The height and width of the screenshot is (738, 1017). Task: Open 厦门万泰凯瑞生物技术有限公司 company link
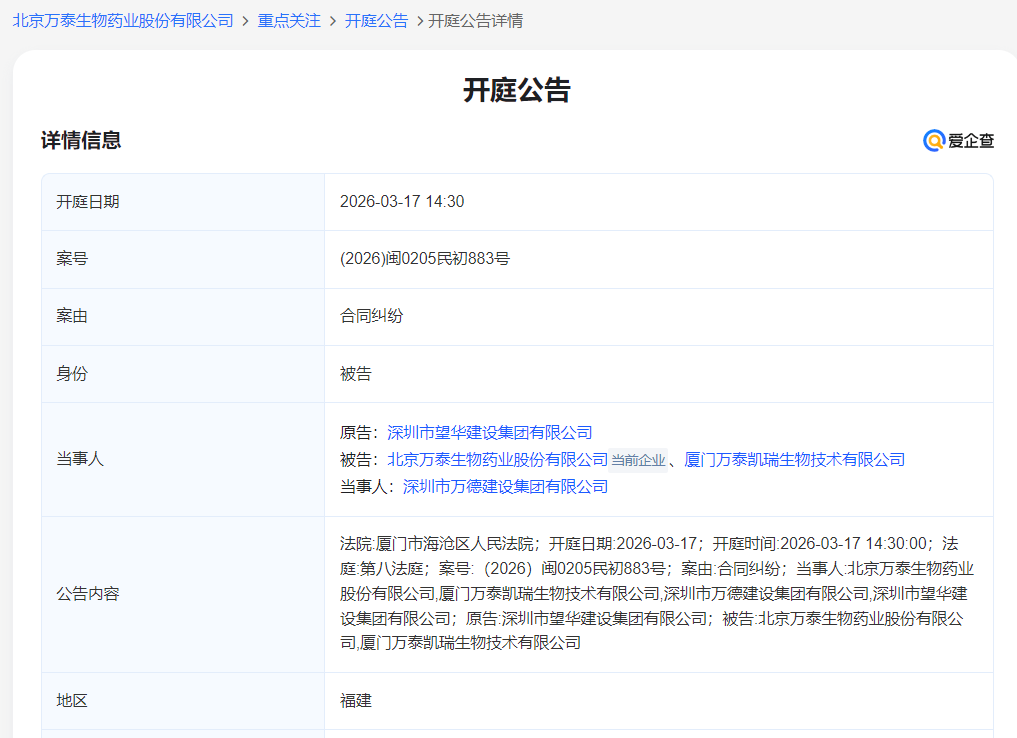pos(794,459)
